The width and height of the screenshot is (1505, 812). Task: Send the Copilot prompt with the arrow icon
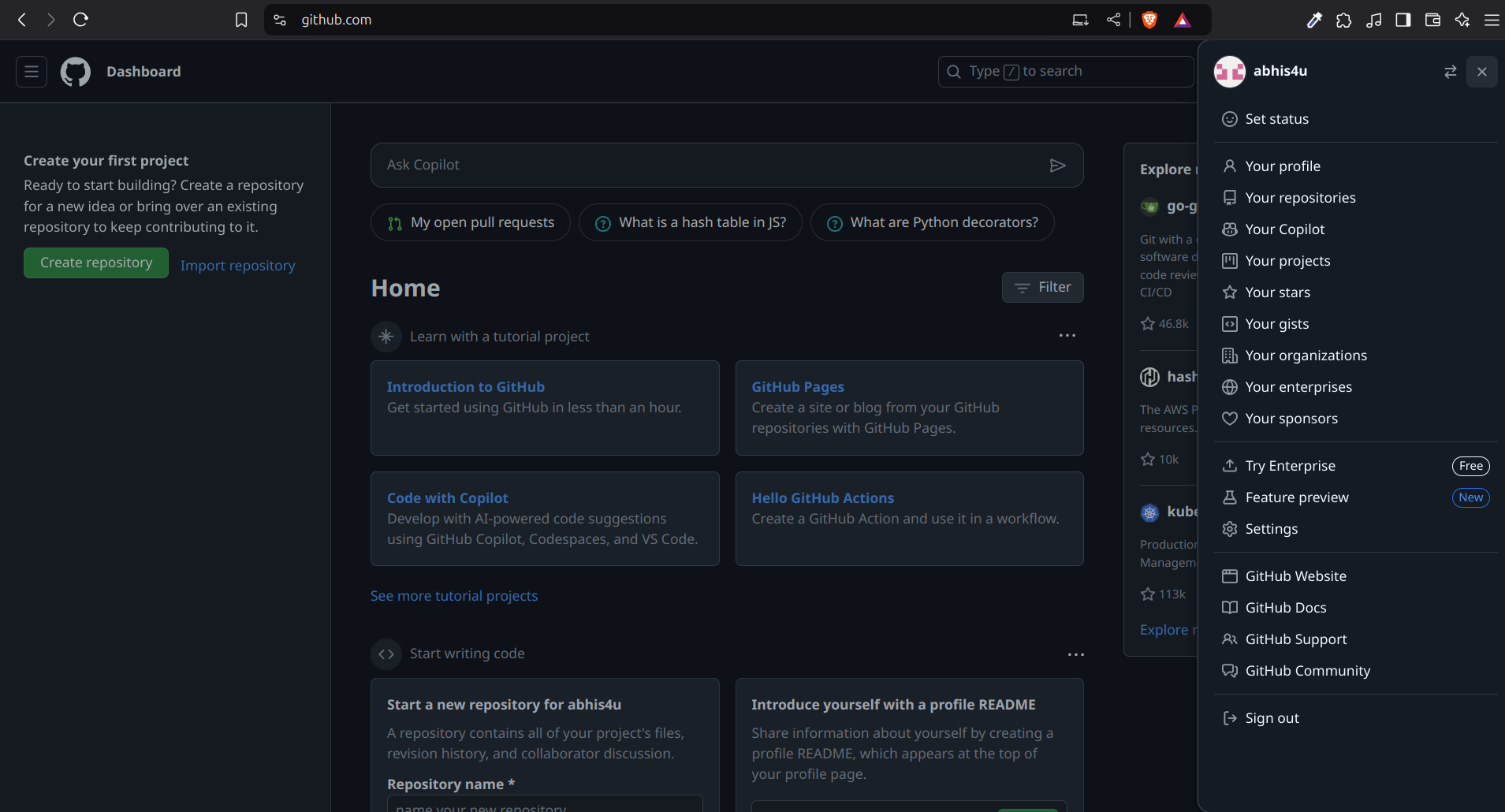pos(1058,165)
